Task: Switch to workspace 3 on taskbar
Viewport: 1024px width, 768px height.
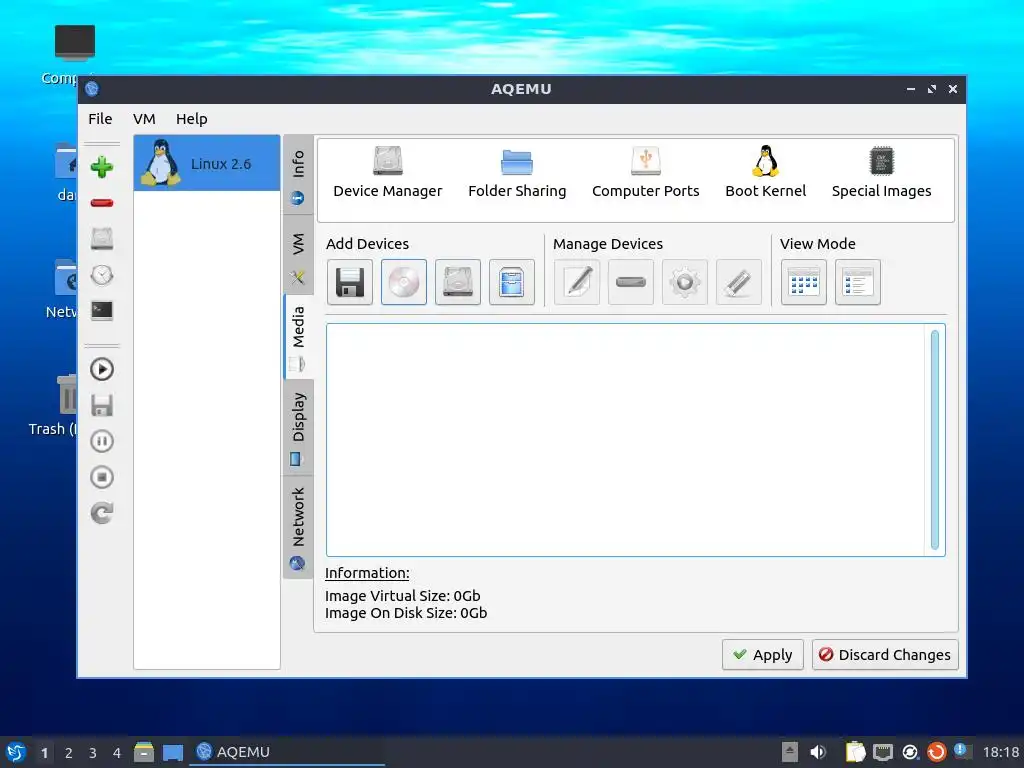Action: pyautogui.click(x=93, y=752)
